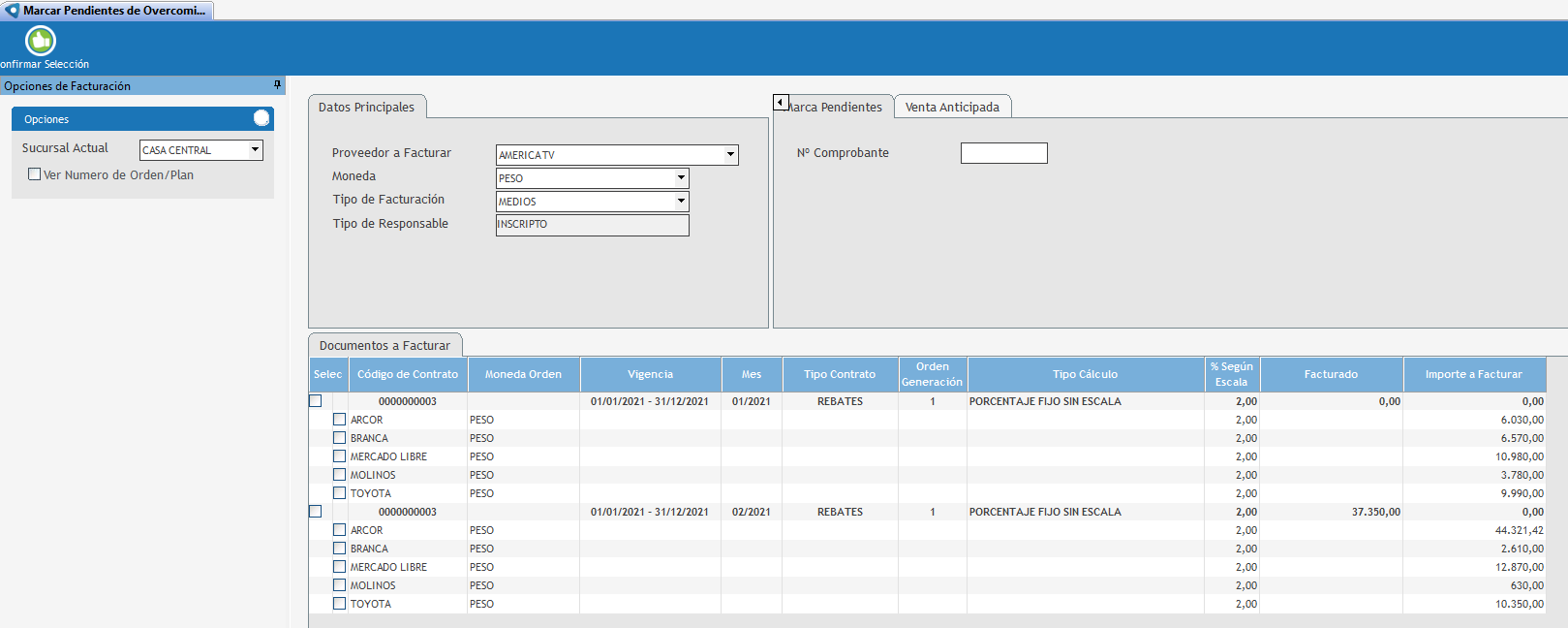The image size is (1568, 628).
Task: Select the 01/2021 contract row checkbox
Action: click(316, 401)
